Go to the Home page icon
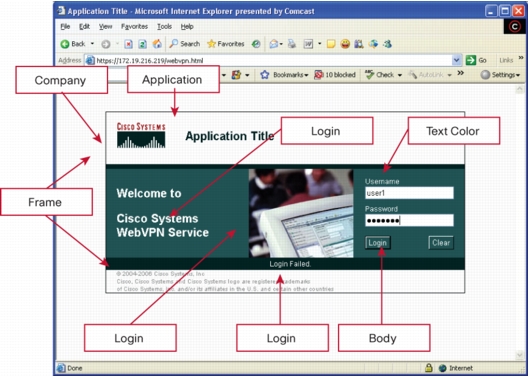 157,44
